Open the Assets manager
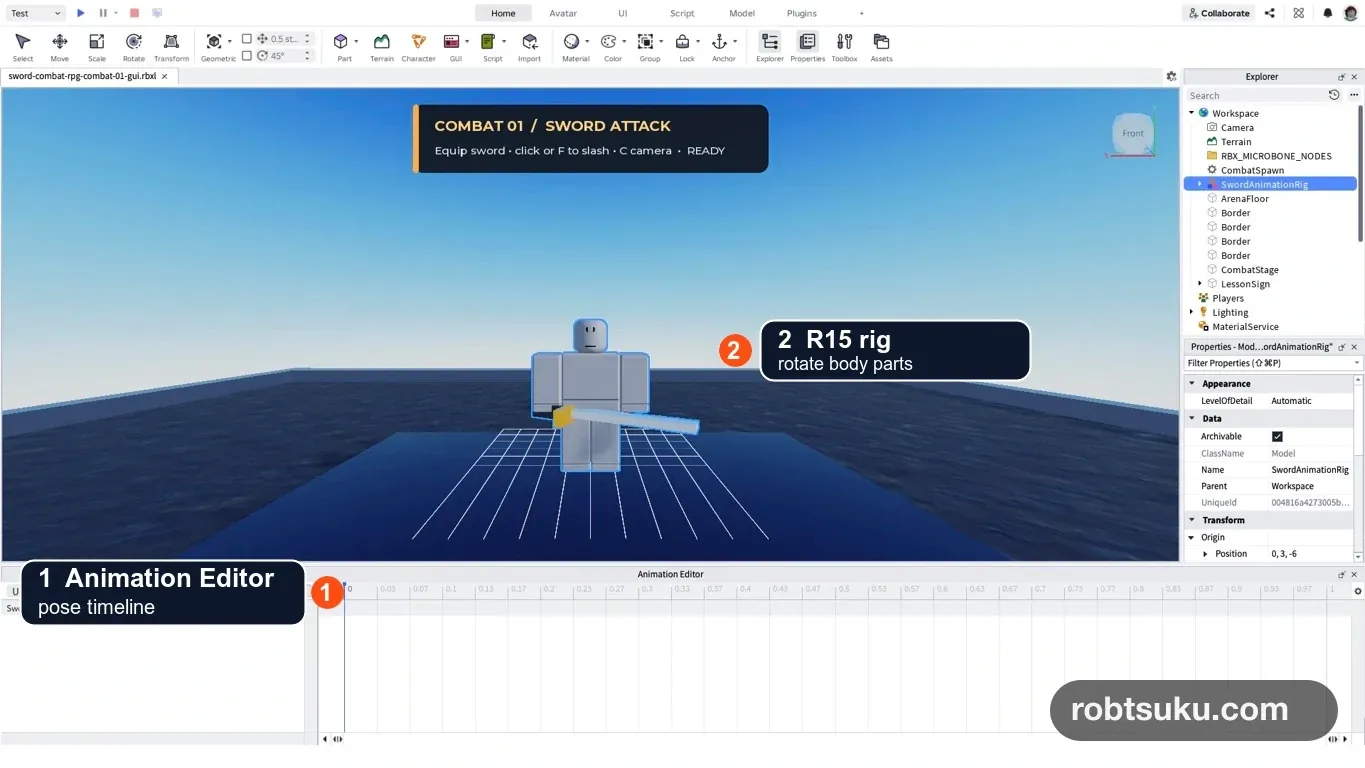Image resolution: width=1365 pixels, height=768 pixels. click(881, 46)
